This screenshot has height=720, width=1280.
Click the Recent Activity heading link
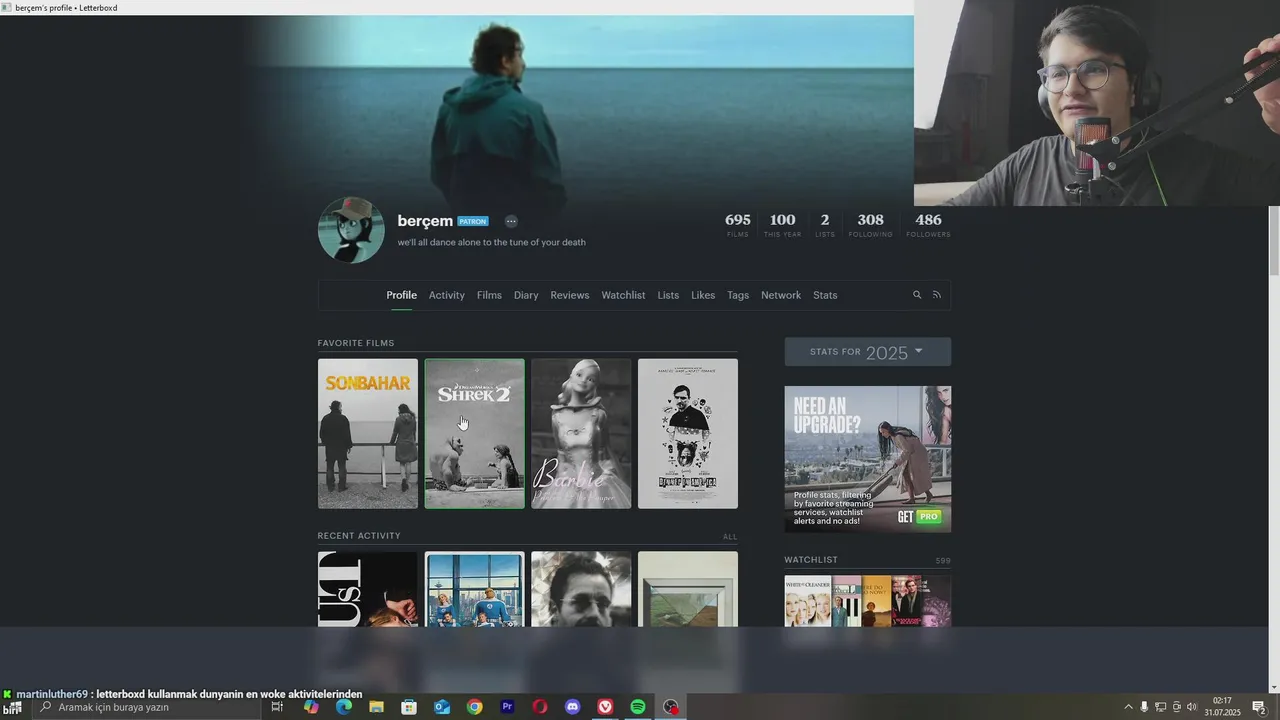pyautogui.click(x=359, y=536)
